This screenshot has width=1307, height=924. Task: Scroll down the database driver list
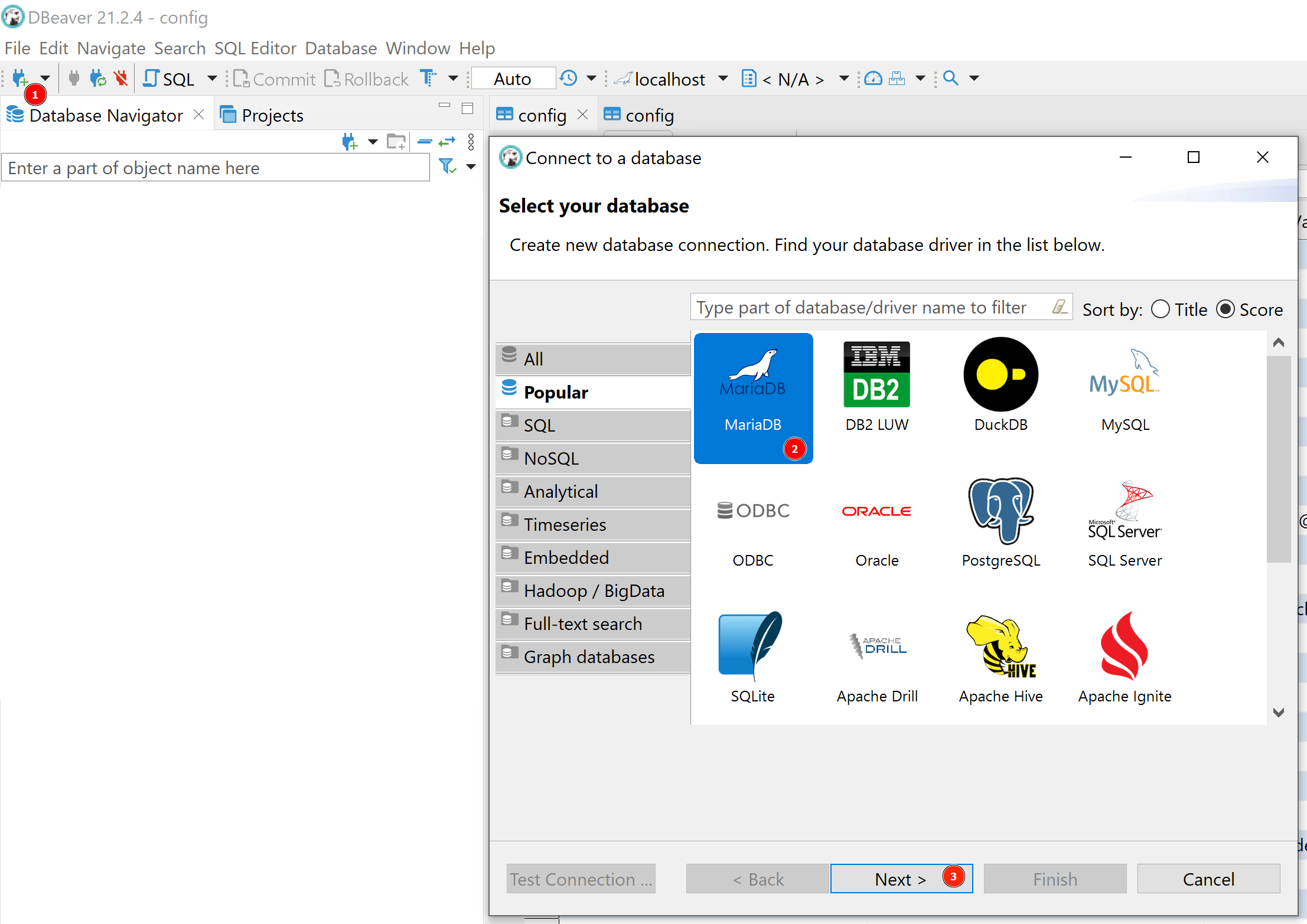1278,713
